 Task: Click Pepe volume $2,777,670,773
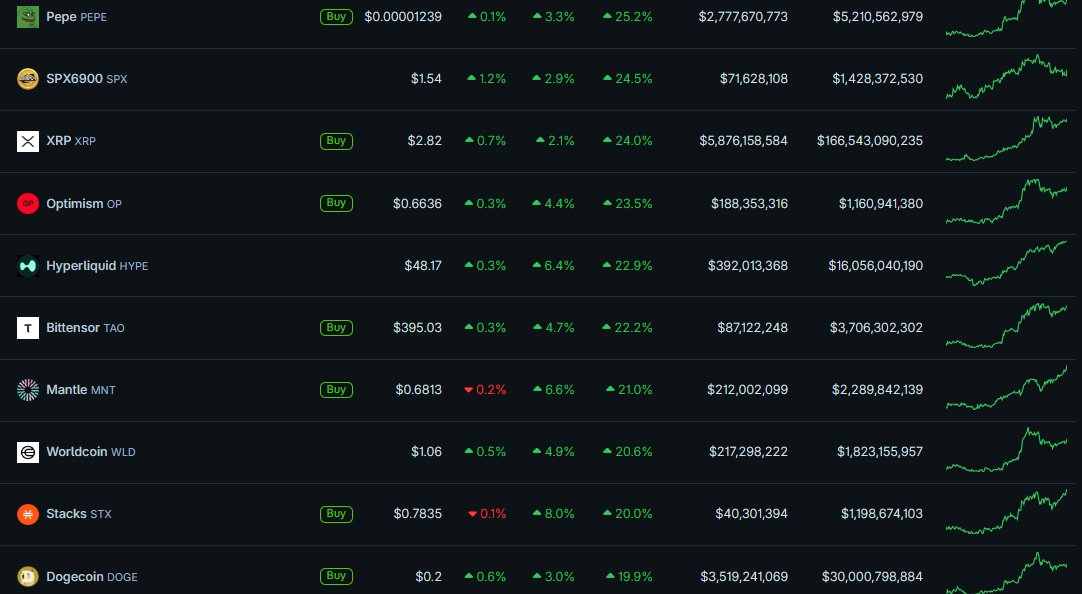click(x=743, y=17)
